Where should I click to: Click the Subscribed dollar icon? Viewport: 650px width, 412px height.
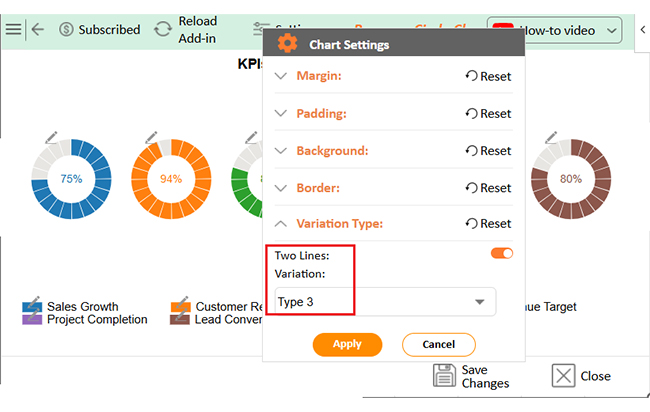(67, 29)
